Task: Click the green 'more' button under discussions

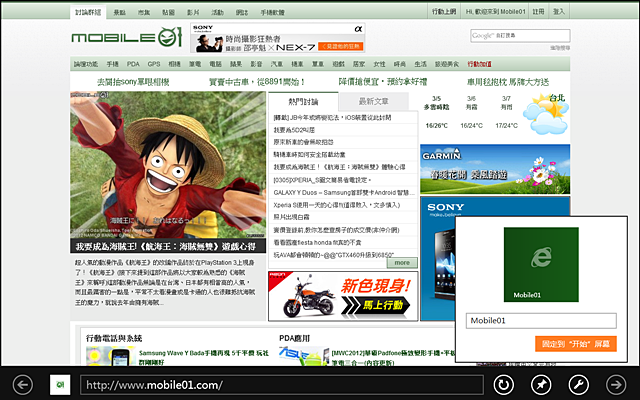Action: pos(402,262)
